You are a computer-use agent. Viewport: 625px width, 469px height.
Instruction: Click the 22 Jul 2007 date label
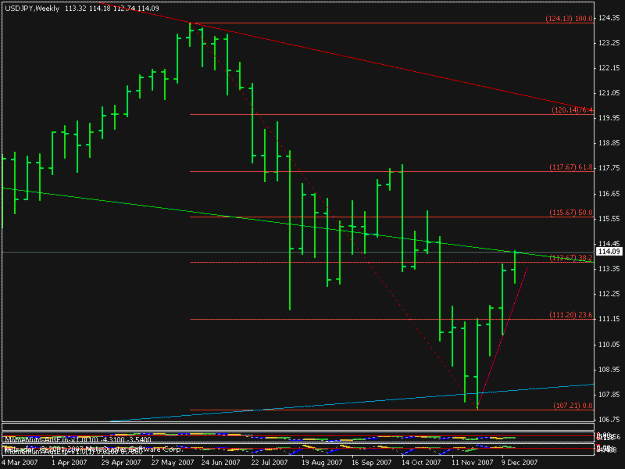click(x=269, y=463)
